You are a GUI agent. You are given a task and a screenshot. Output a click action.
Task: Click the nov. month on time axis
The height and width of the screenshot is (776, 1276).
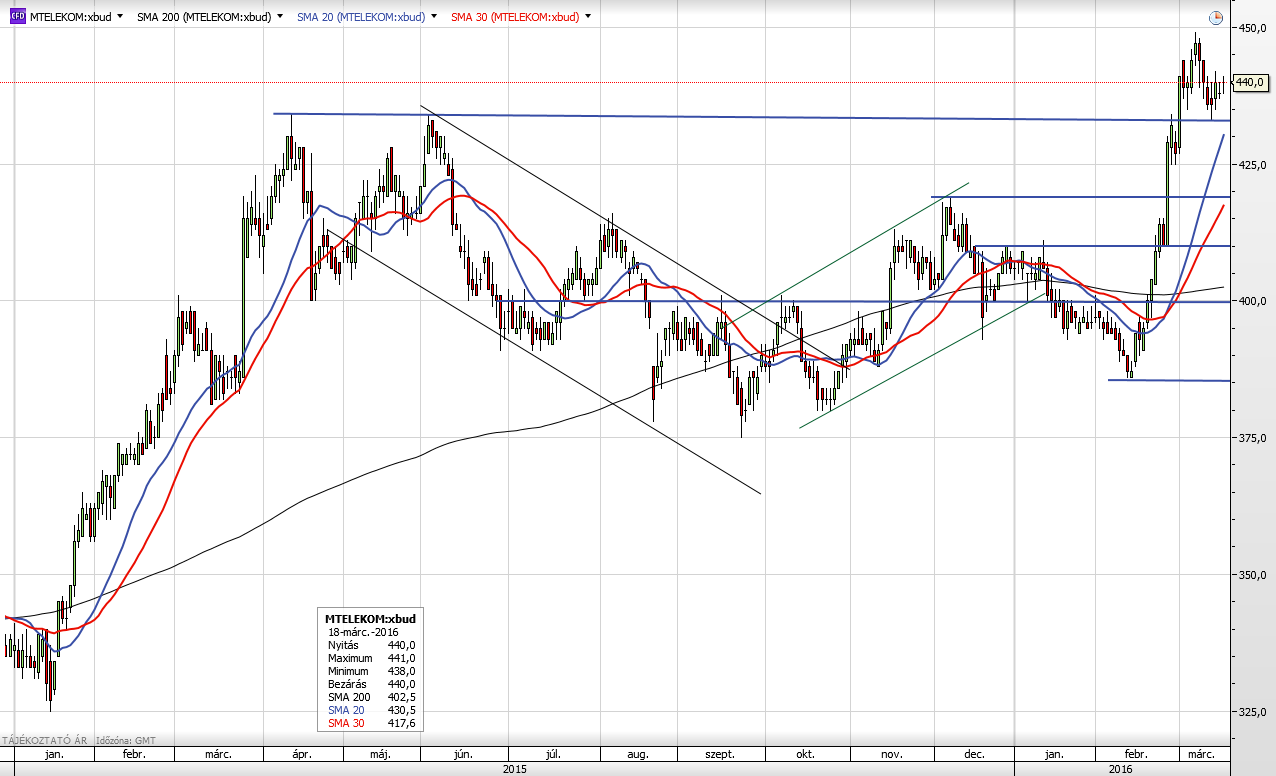[892, 754]
